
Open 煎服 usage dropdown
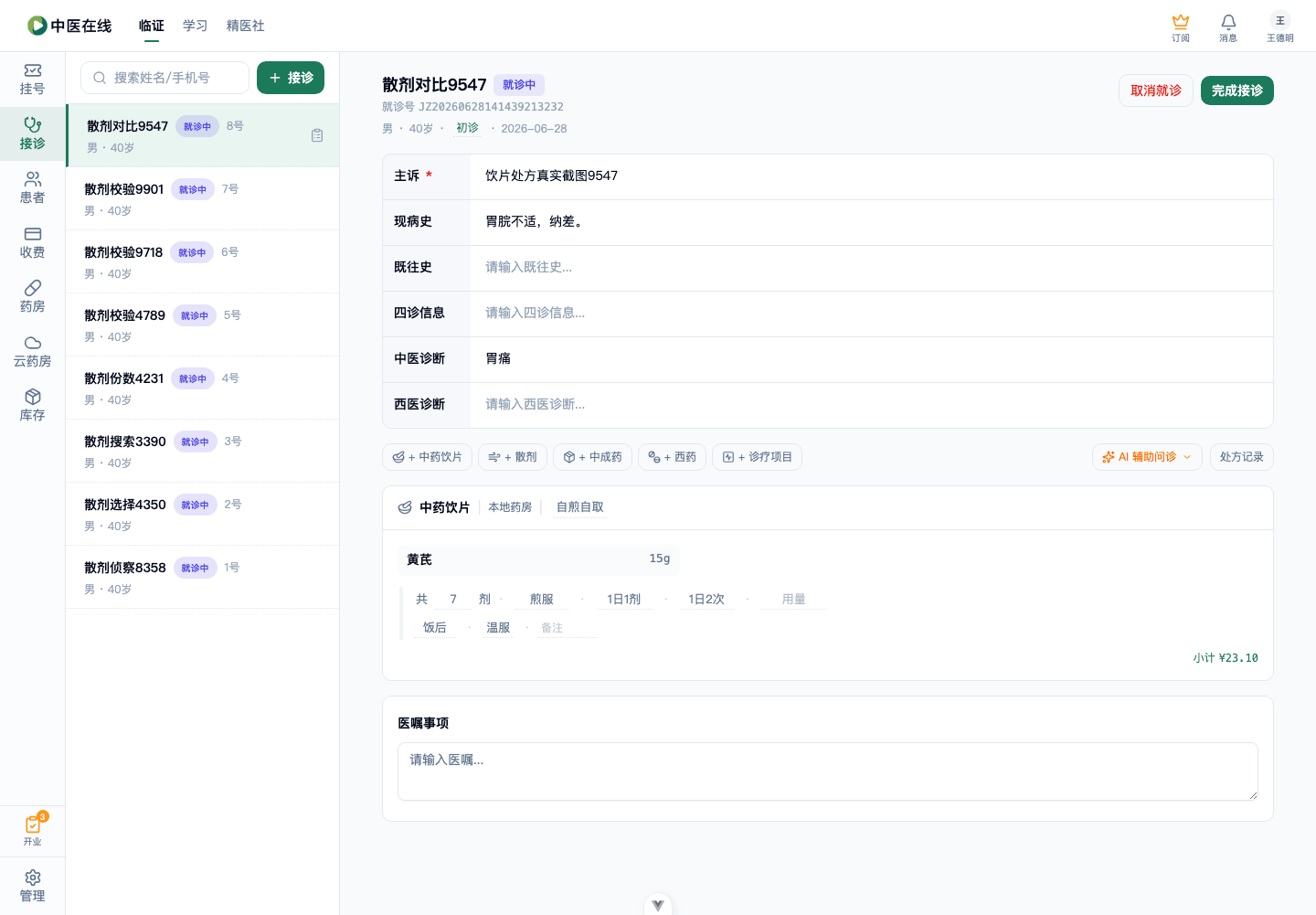(x=542, y=600)
